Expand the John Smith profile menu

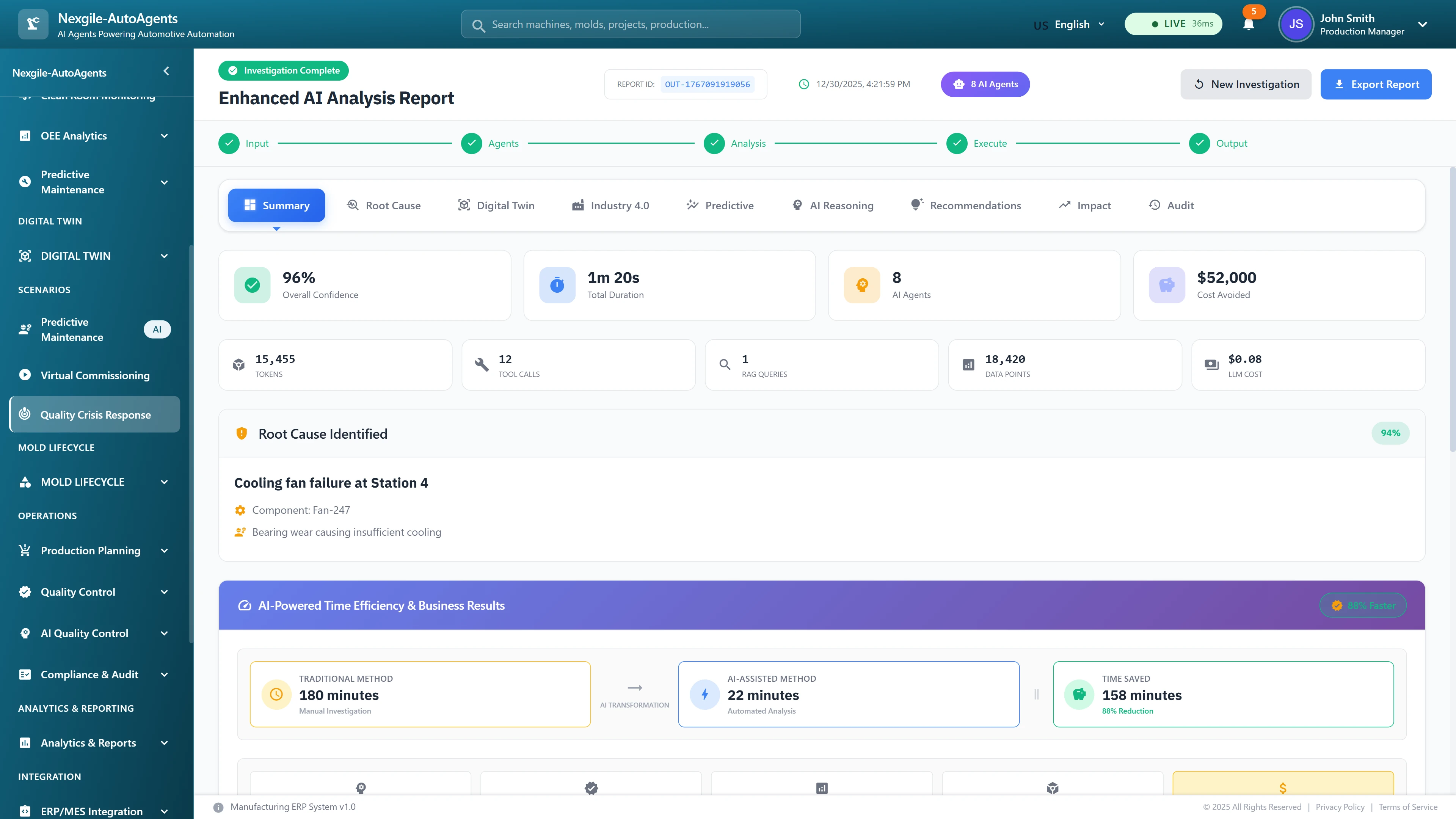click(x=1423, y=24)
